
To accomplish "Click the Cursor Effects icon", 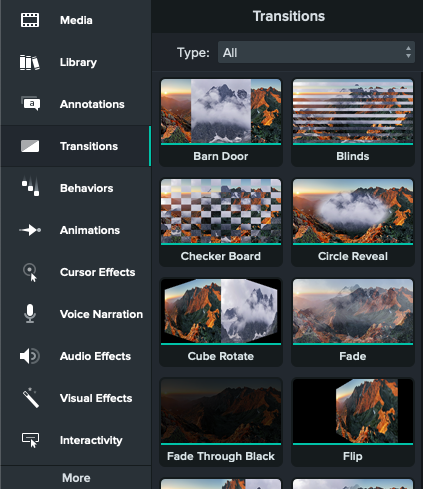I will (30, 272).
